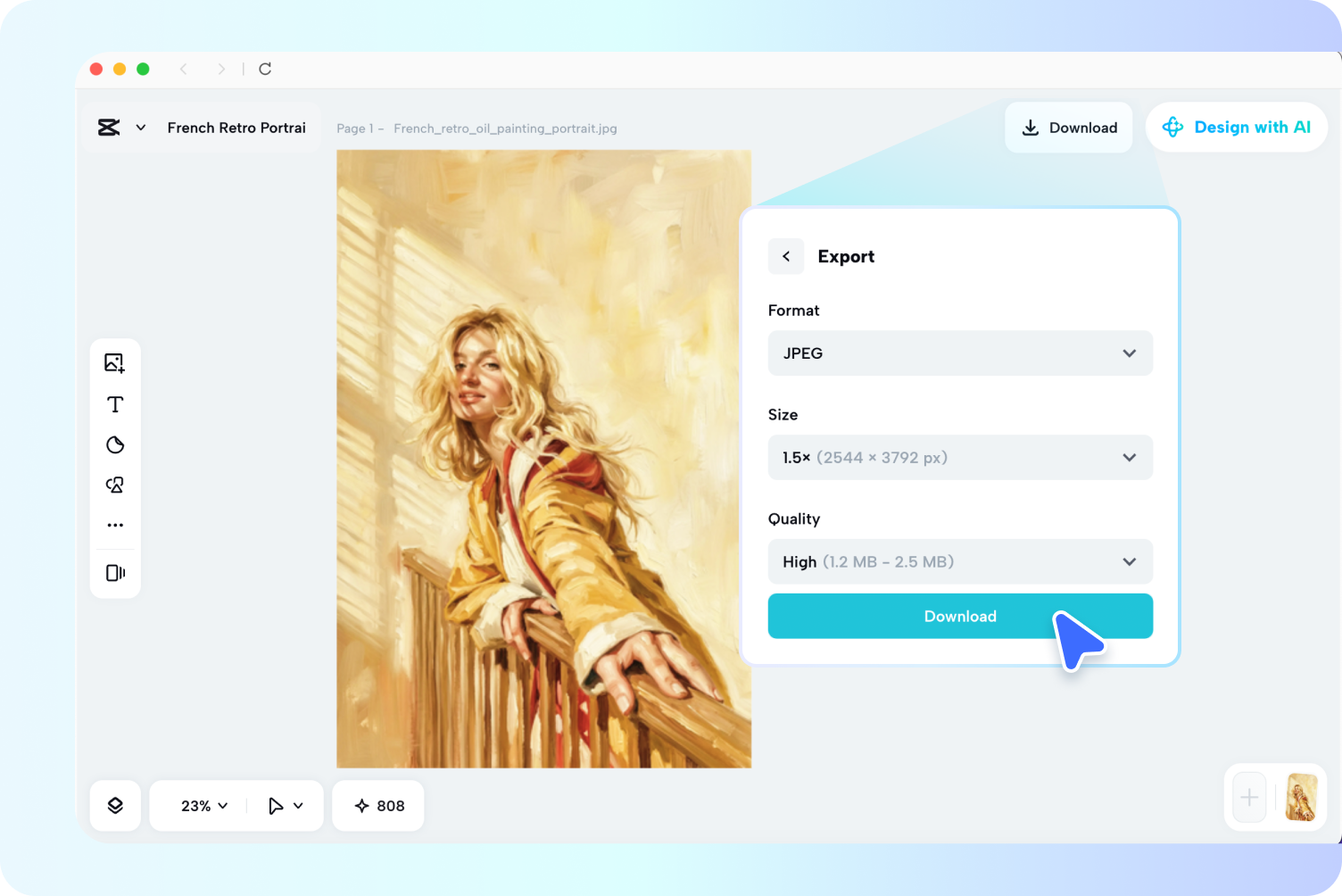
Task: Click the app logo icon
Action: click(109, 127)
